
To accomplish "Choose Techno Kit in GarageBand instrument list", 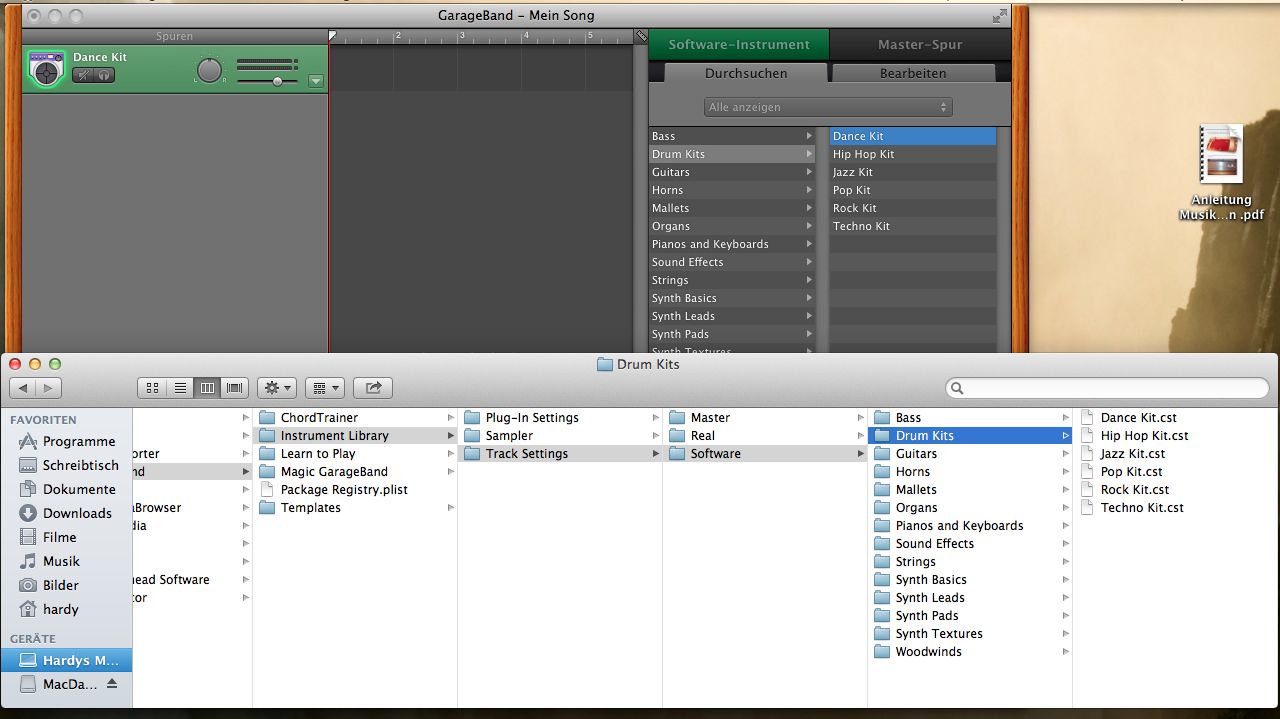I will tap(913, 226).
